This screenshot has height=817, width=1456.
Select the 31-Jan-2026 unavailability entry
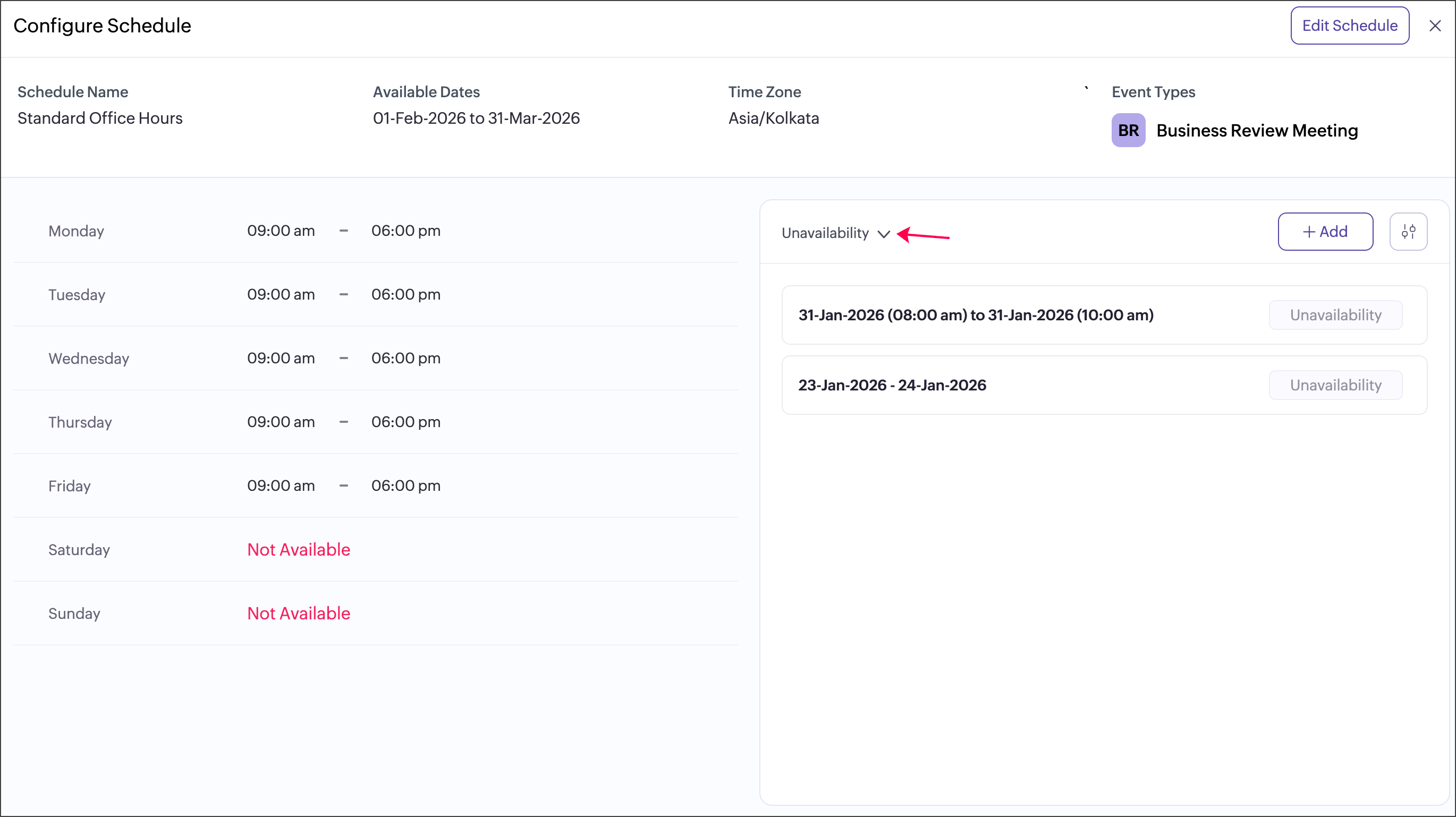point(976,316)
